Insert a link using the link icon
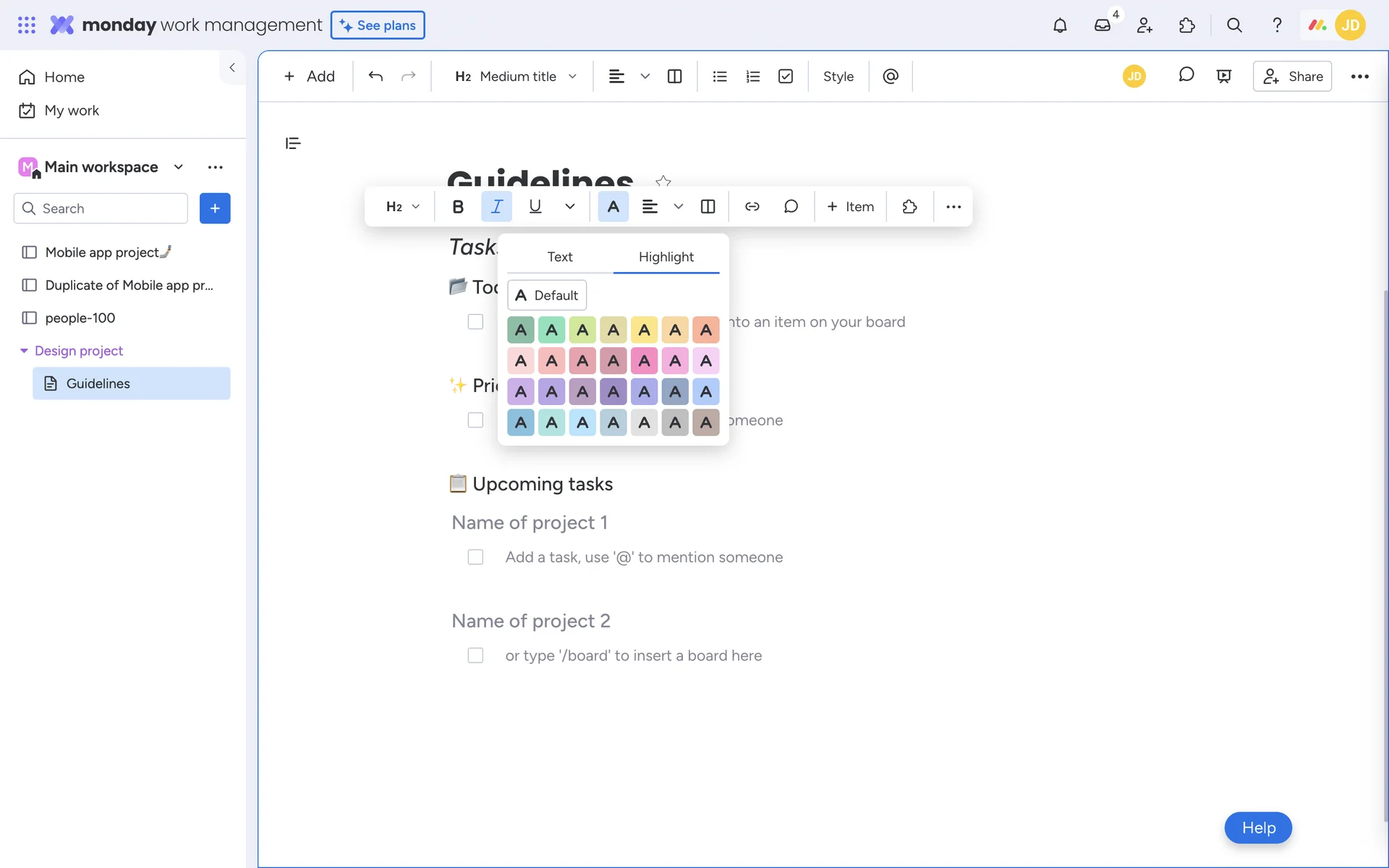The width and height of the screenshot is (1389, 868). click(x=752, y=207)
